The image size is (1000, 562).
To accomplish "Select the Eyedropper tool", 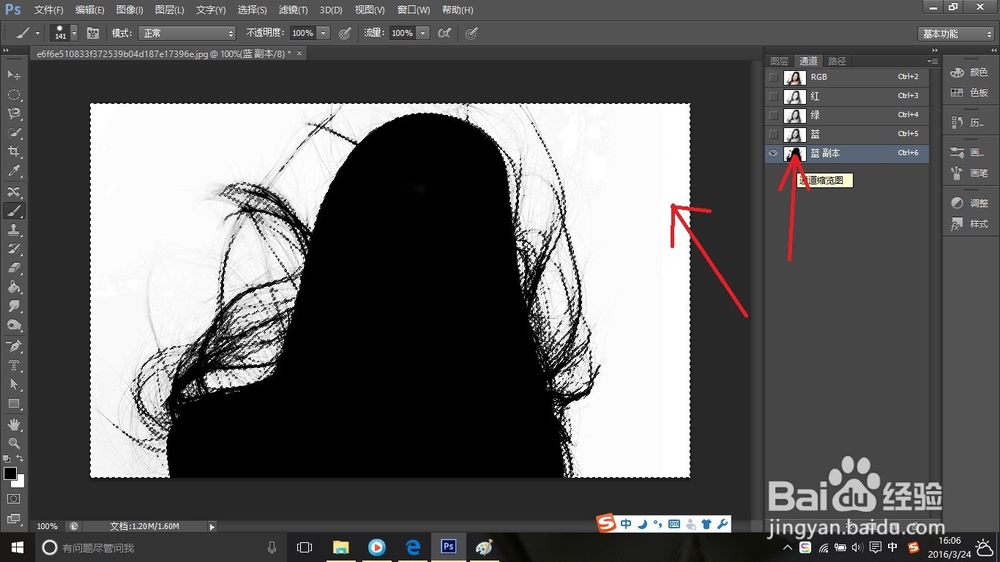I will click(13, 171).
